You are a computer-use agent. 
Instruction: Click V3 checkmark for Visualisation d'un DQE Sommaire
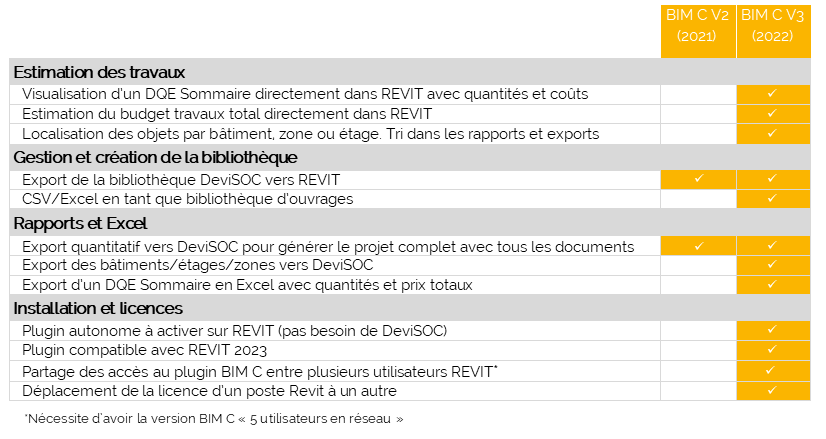pyautogui.click(x=774, y=93)
